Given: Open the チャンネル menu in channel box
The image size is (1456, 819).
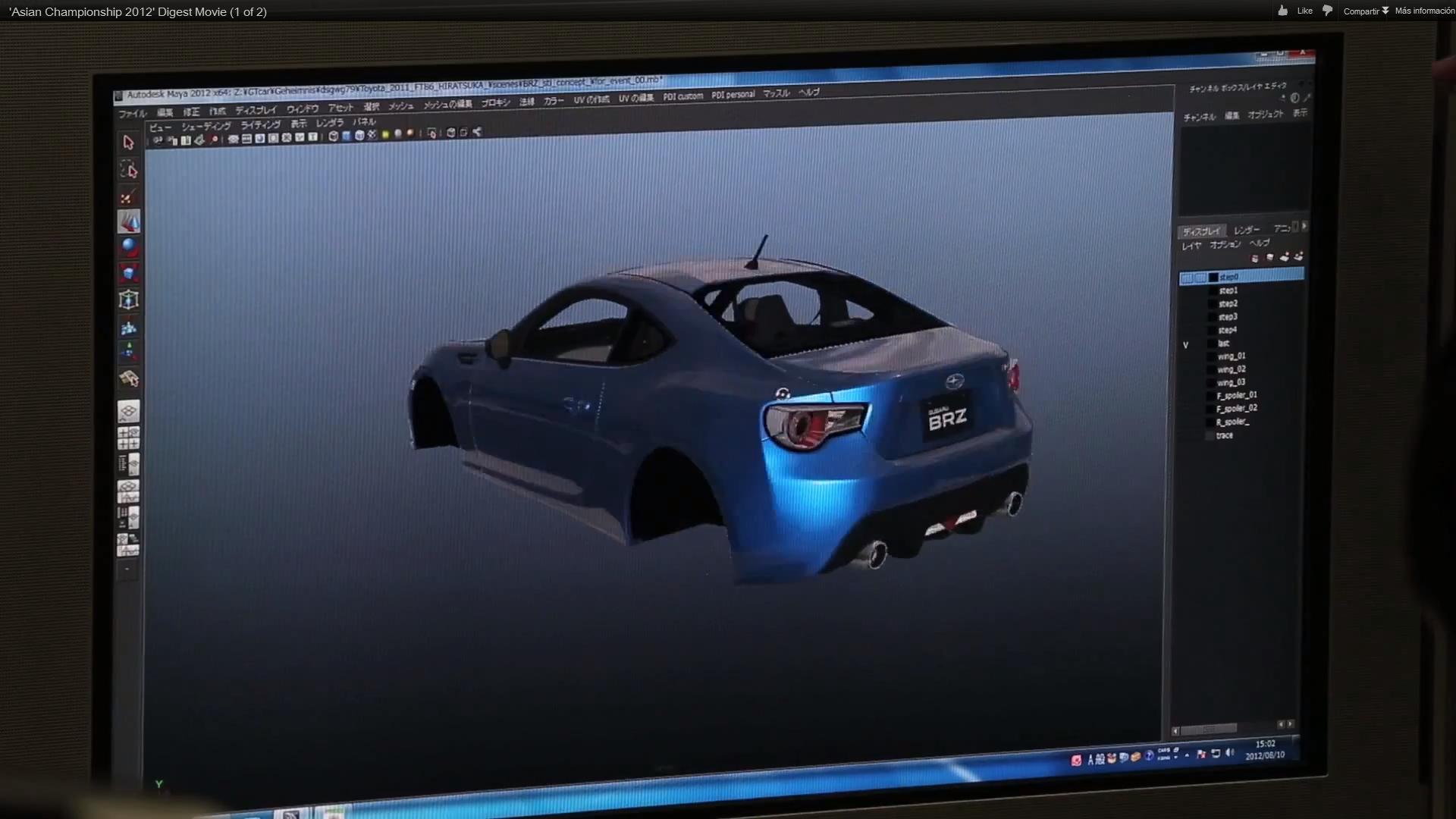Looking at the screenshot, I should click(x=1200, y=117).
